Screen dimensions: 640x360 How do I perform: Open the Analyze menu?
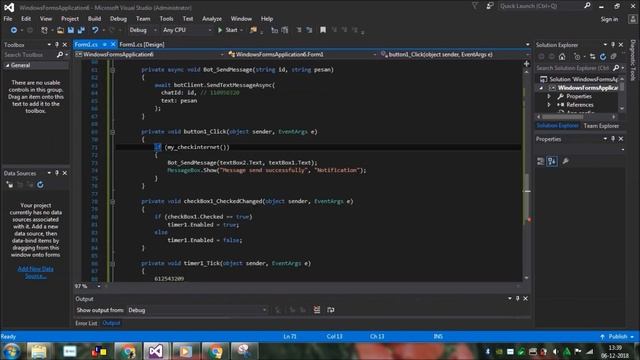click(212, 19)
